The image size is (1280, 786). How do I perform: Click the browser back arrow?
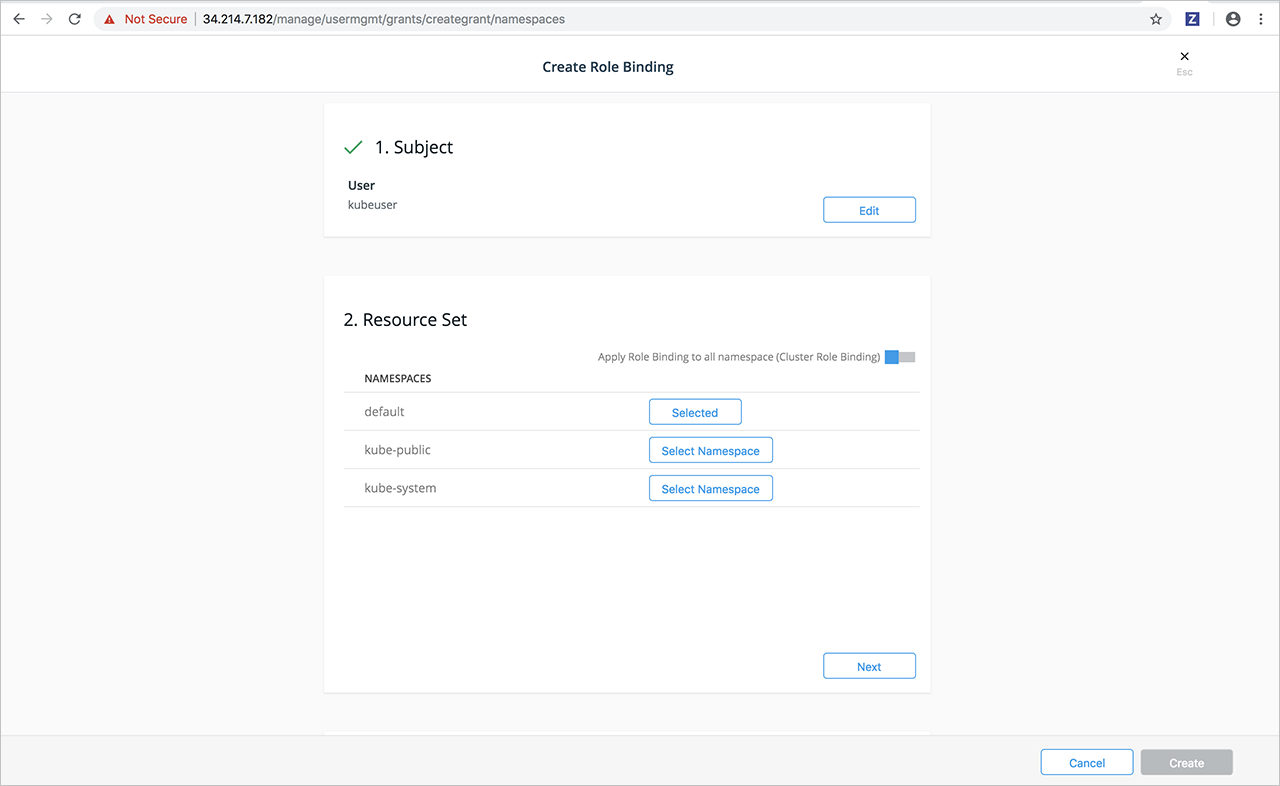19,19
